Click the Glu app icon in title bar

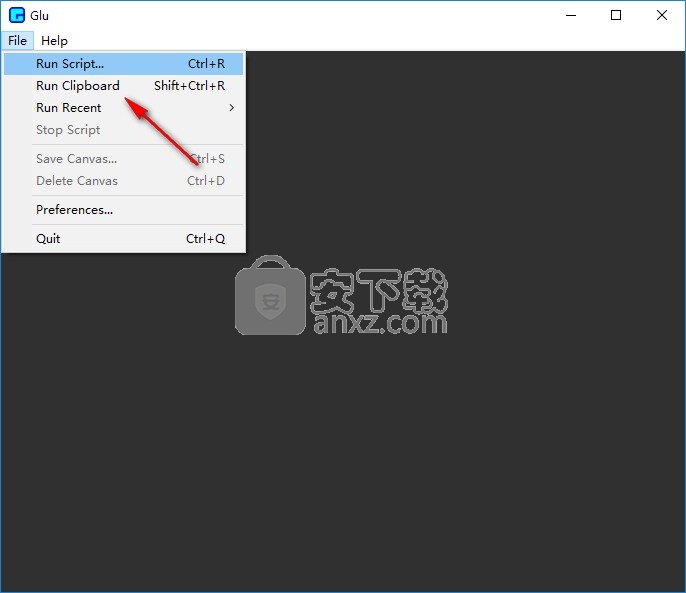17,15
